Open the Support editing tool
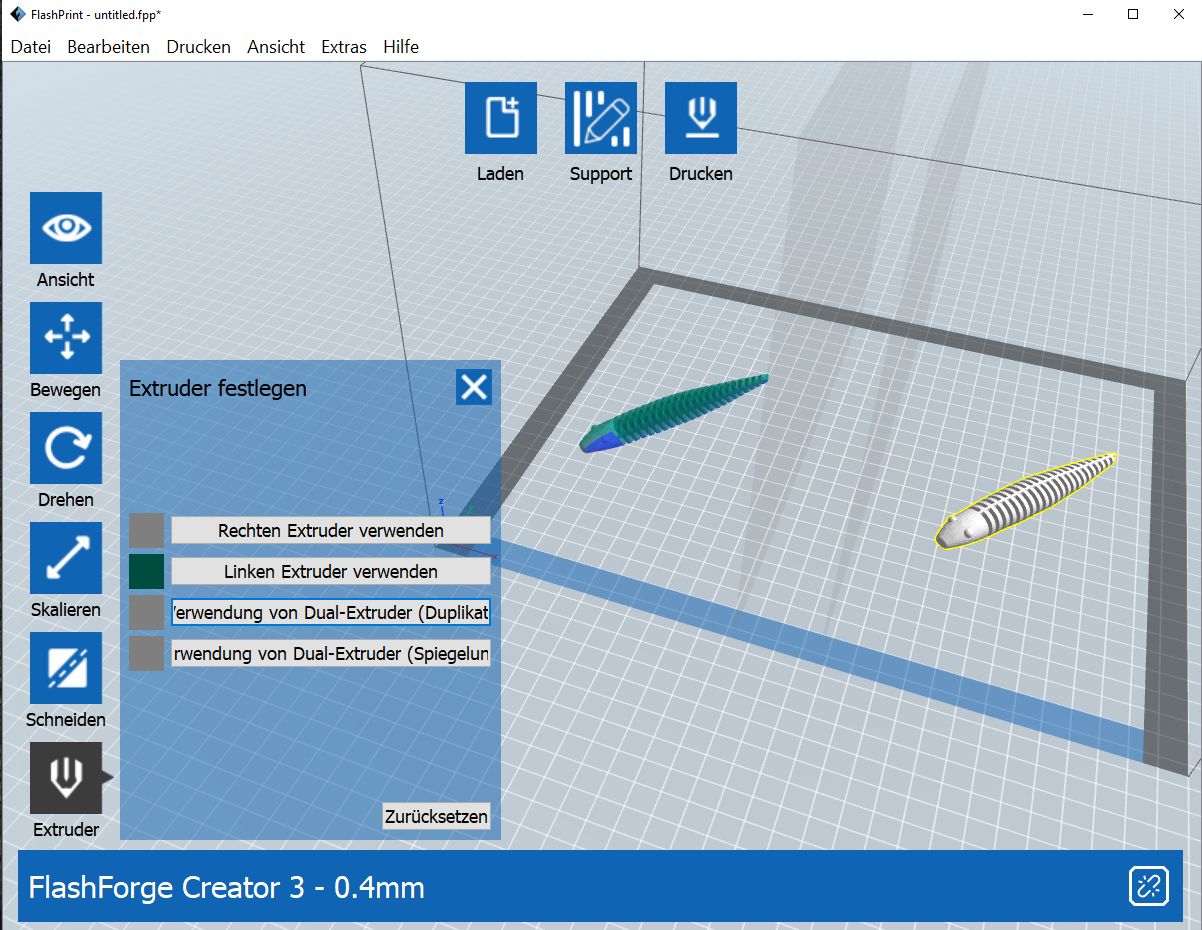Screen dimensions: 1202x930 (x=601, y=118)
